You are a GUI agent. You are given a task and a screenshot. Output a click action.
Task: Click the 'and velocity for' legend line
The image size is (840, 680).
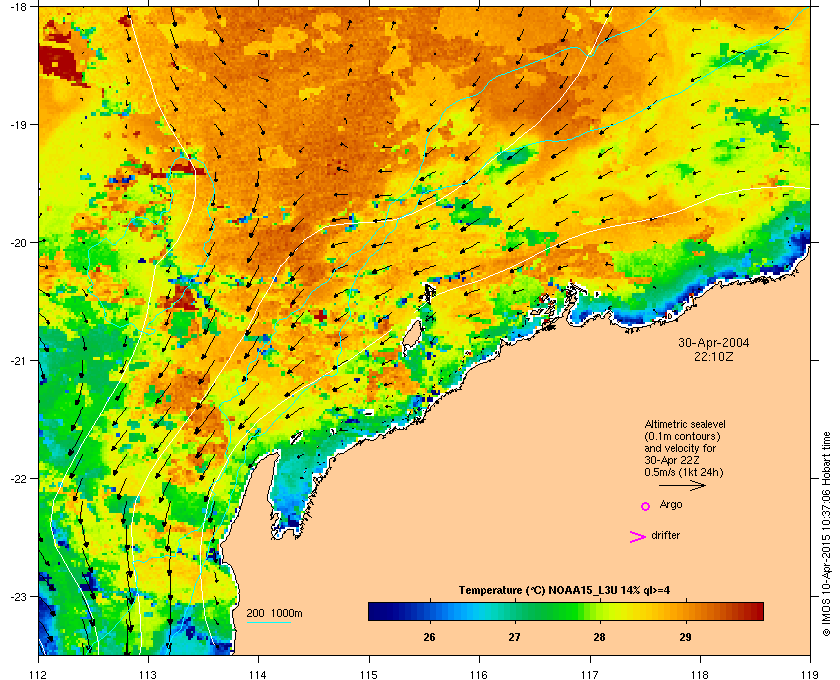pos(680,448)
